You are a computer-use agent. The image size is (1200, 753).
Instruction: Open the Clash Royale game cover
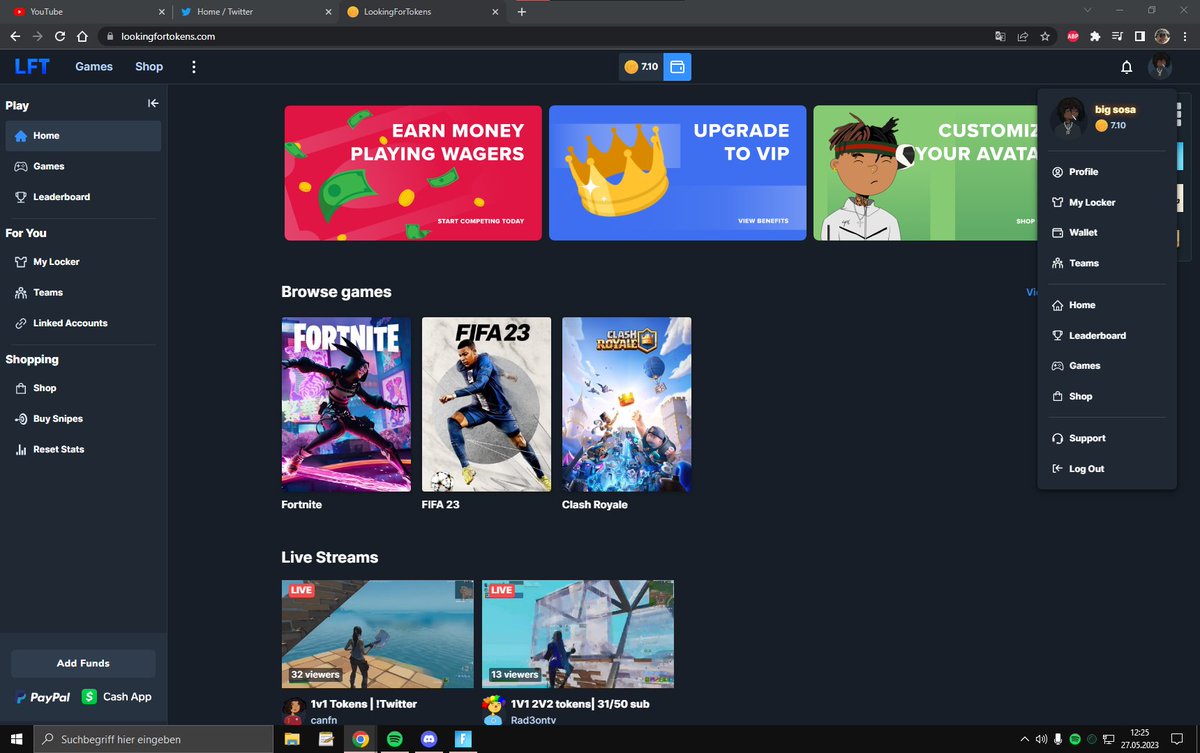[626, 404]
